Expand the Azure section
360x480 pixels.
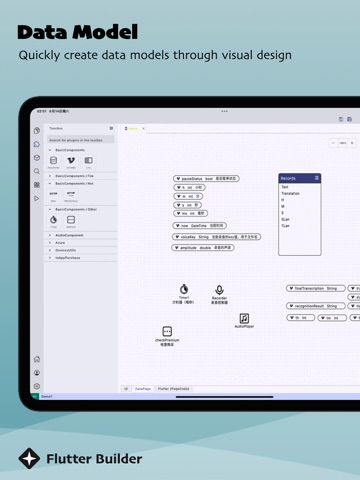(81, 243)
